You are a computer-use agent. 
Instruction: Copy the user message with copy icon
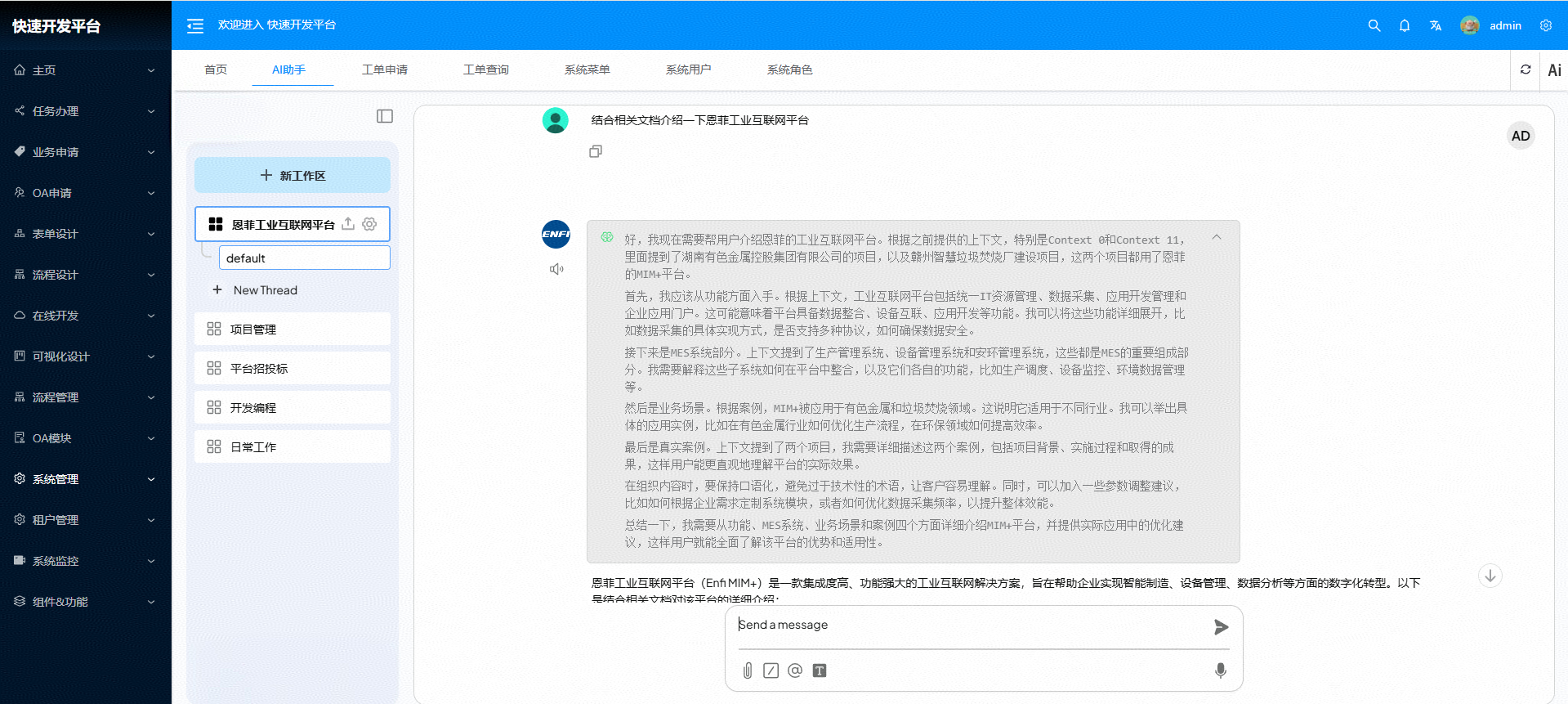click(x=596, y=151)
